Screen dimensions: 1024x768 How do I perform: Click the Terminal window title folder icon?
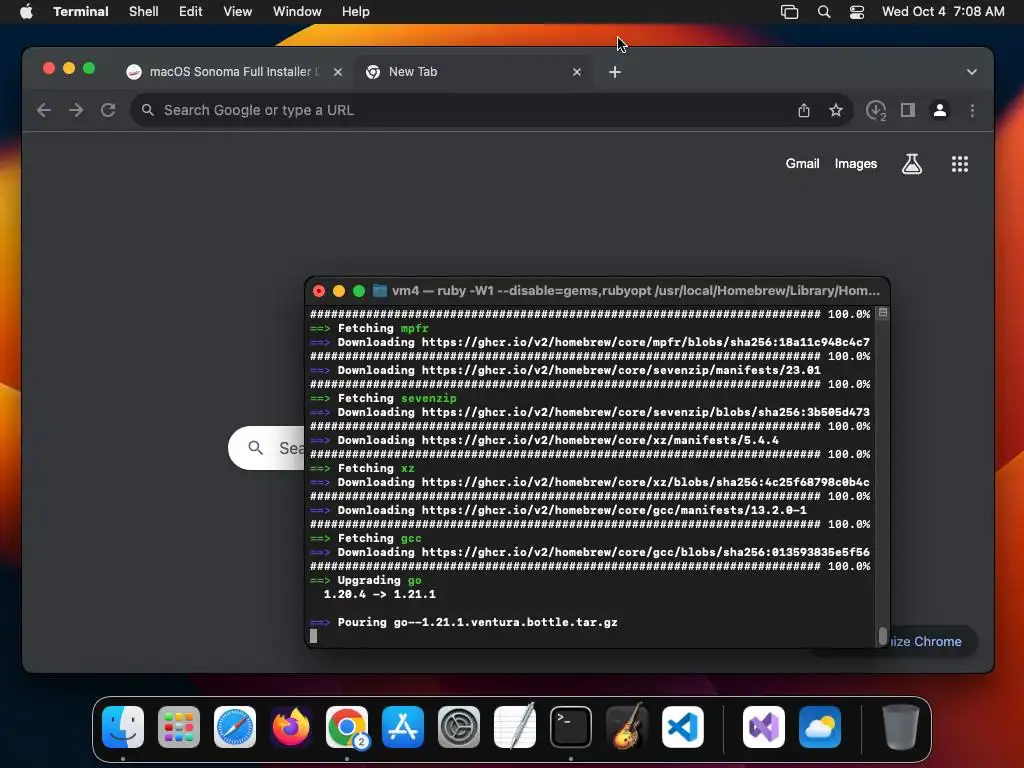point(379,291)
